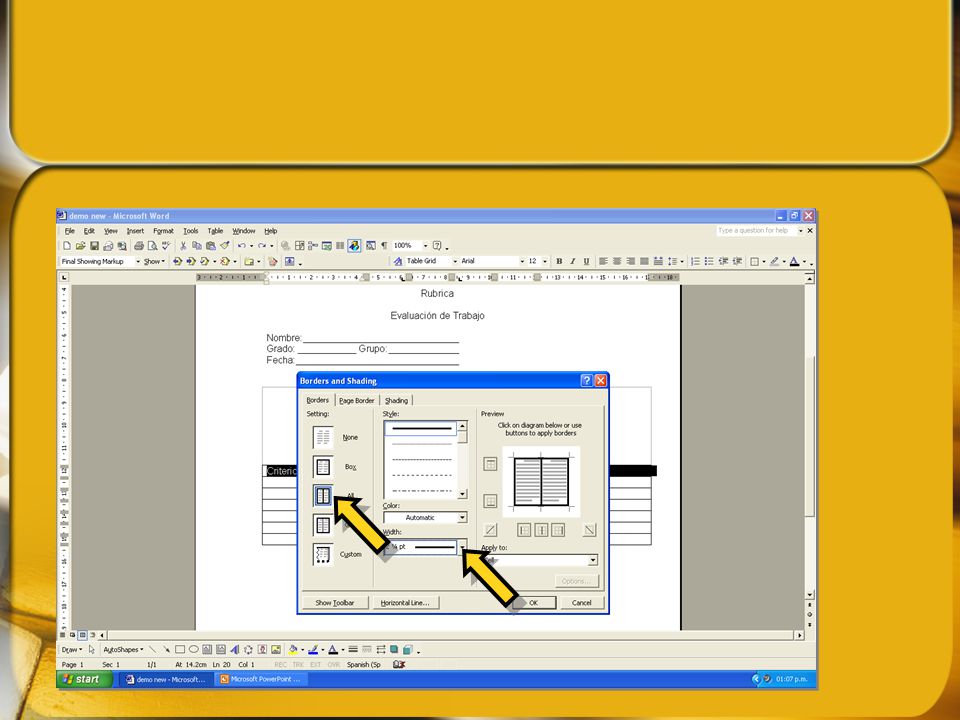Toggle right border button in Preview

pos(558,530)
